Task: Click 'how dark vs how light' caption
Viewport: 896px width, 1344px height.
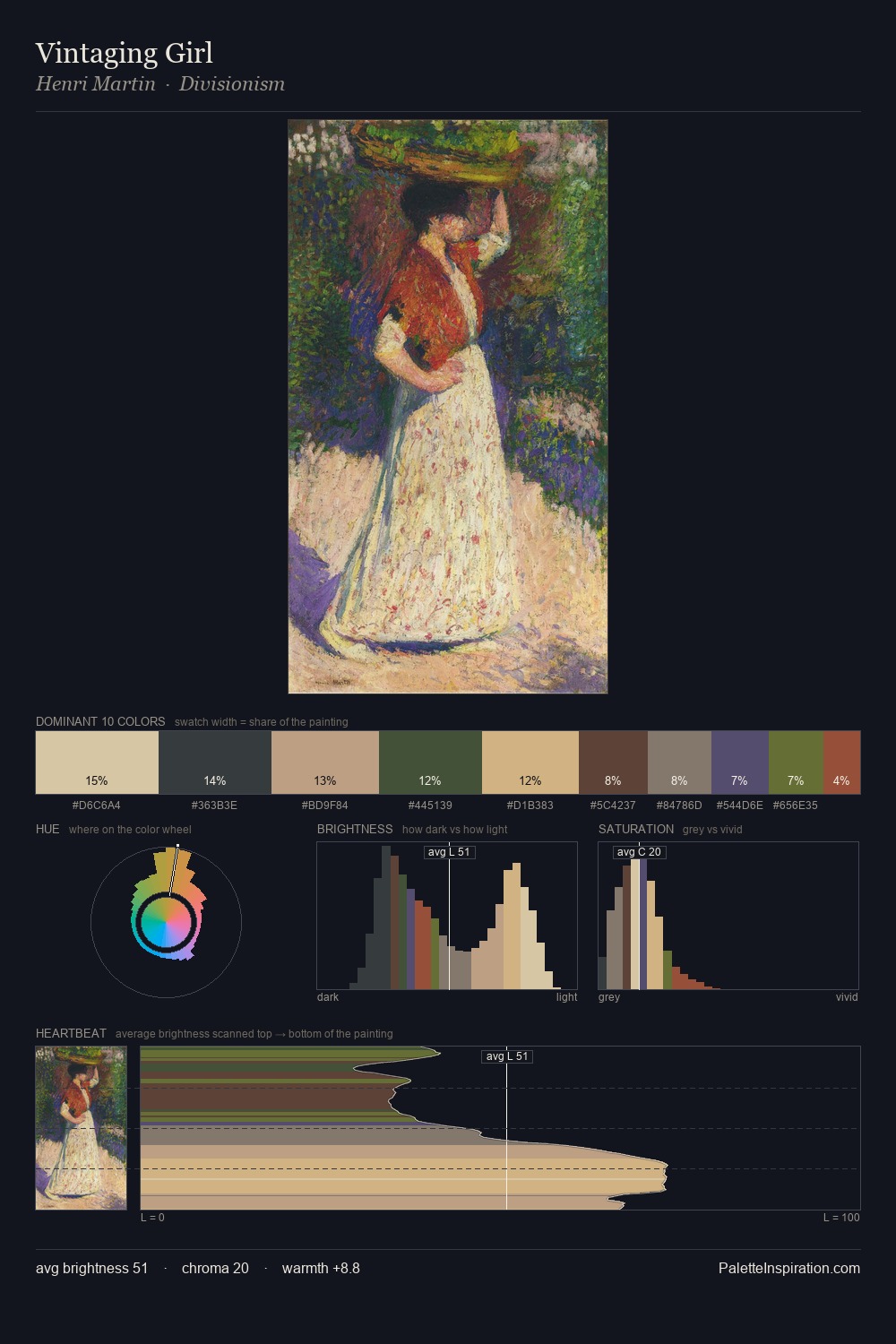Action: coord(455,830)
